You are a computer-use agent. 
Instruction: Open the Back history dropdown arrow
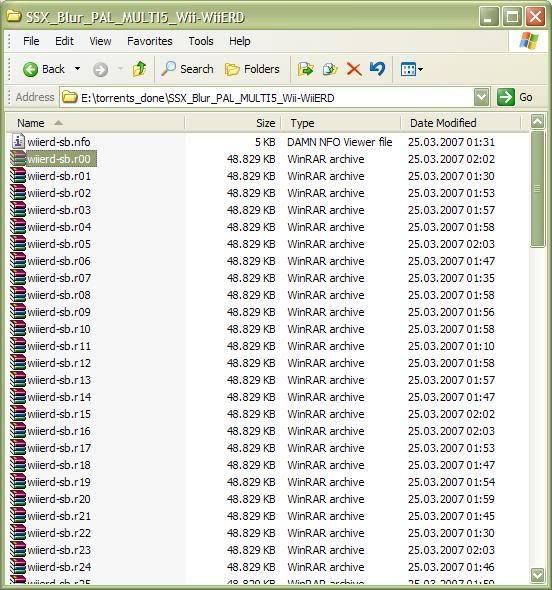click(x=77, y=69)
